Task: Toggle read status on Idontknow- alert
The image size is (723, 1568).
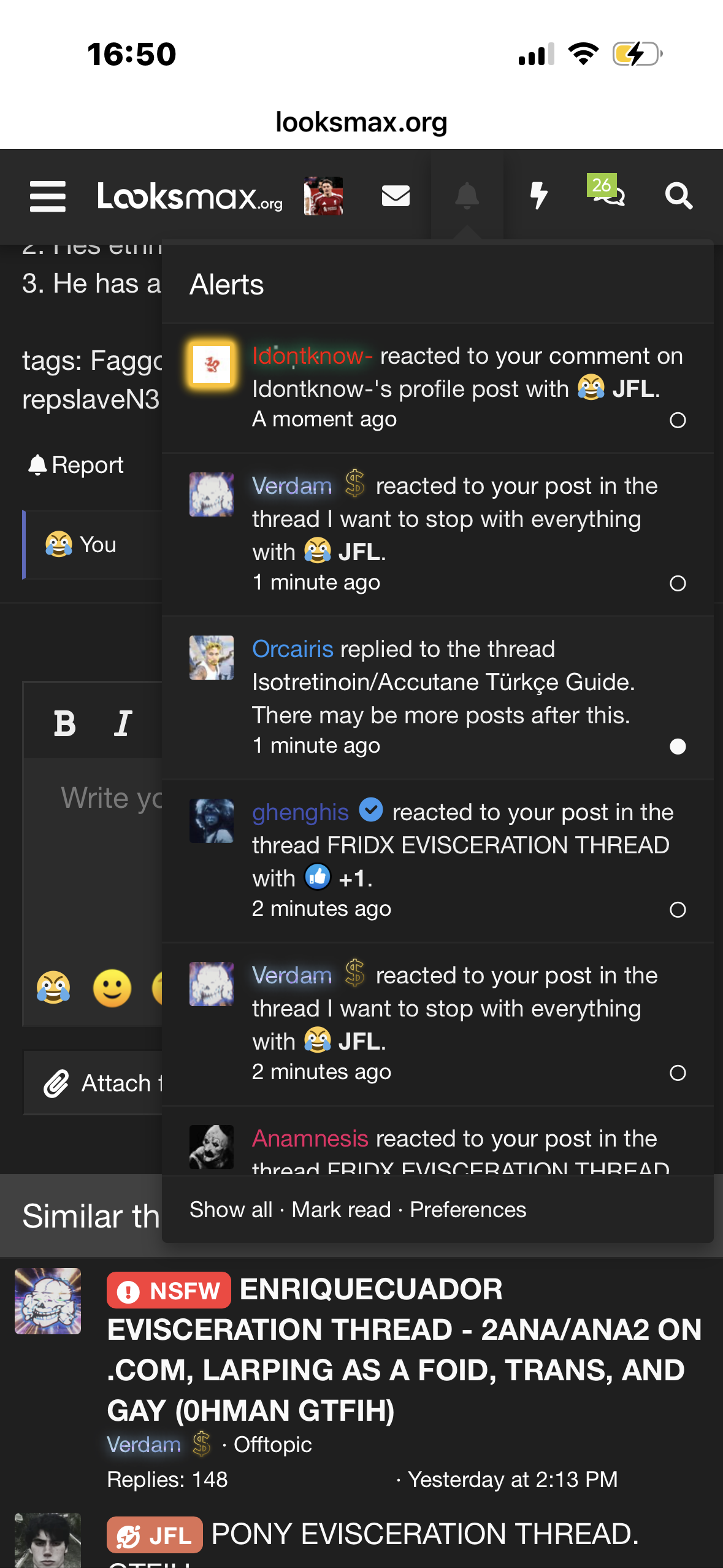Action: coord(678,420)
